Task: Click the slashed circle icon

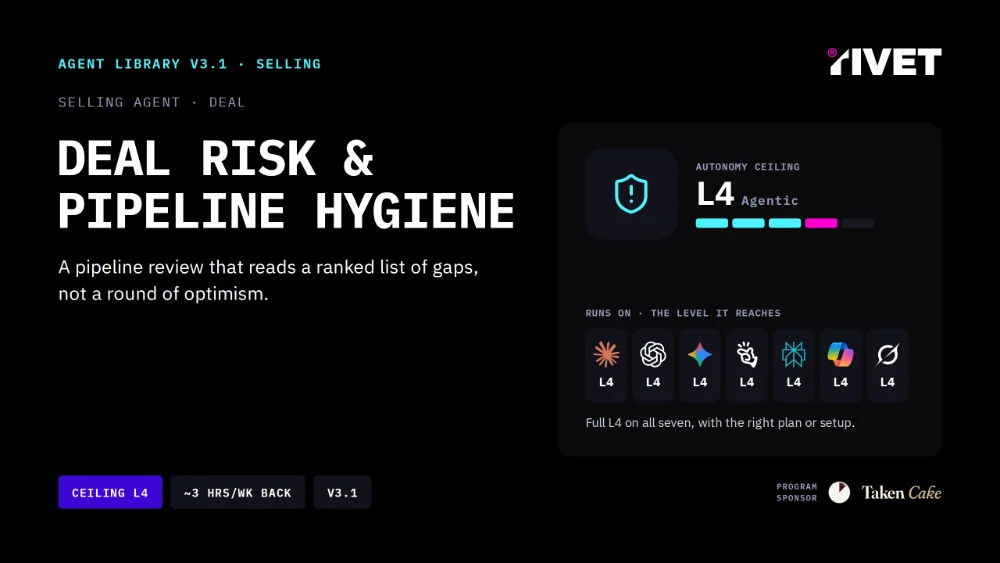Action: point(887,354)
